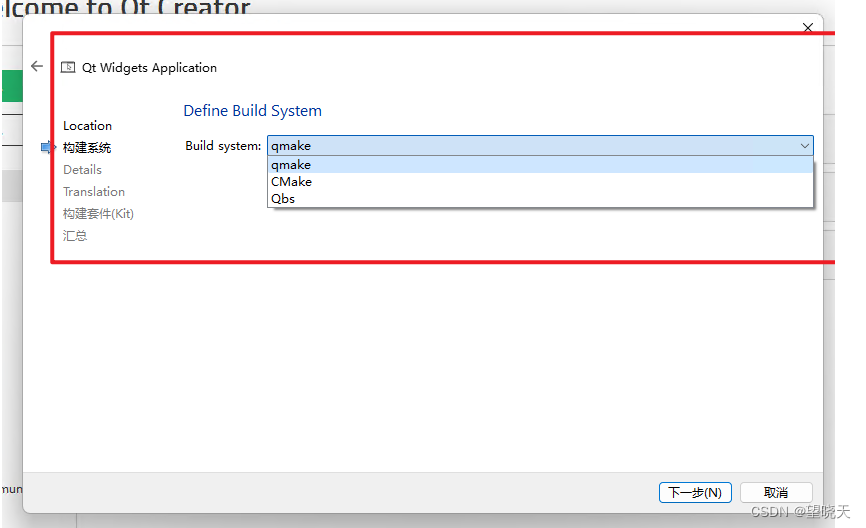Select the 构建系统 wizard step
This screenshot has width=866, height=528.
(x=87, y=147)
